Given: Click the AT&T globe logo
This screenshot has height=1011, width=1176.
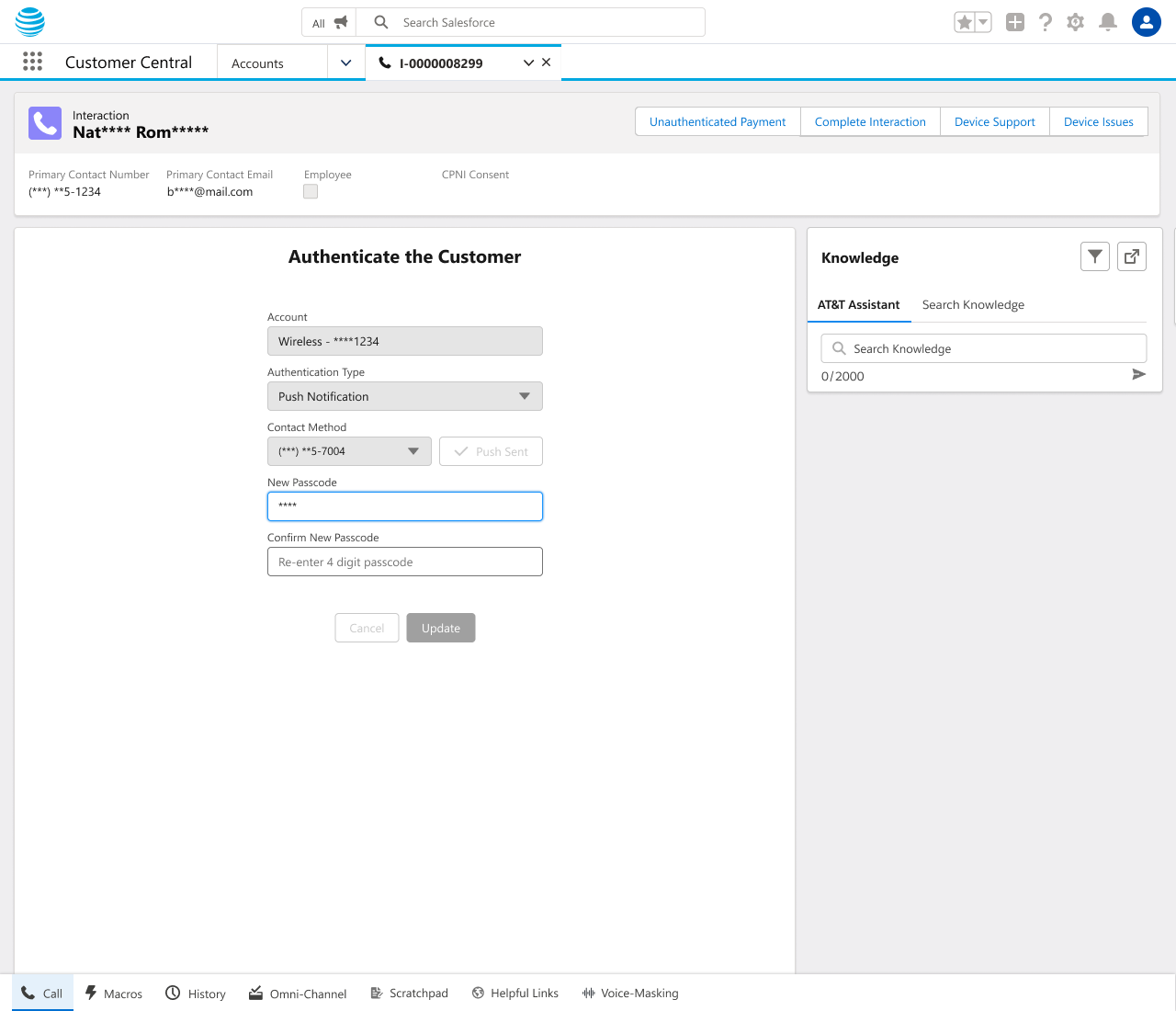Looking at the screenshot, I should click(30, 22).
